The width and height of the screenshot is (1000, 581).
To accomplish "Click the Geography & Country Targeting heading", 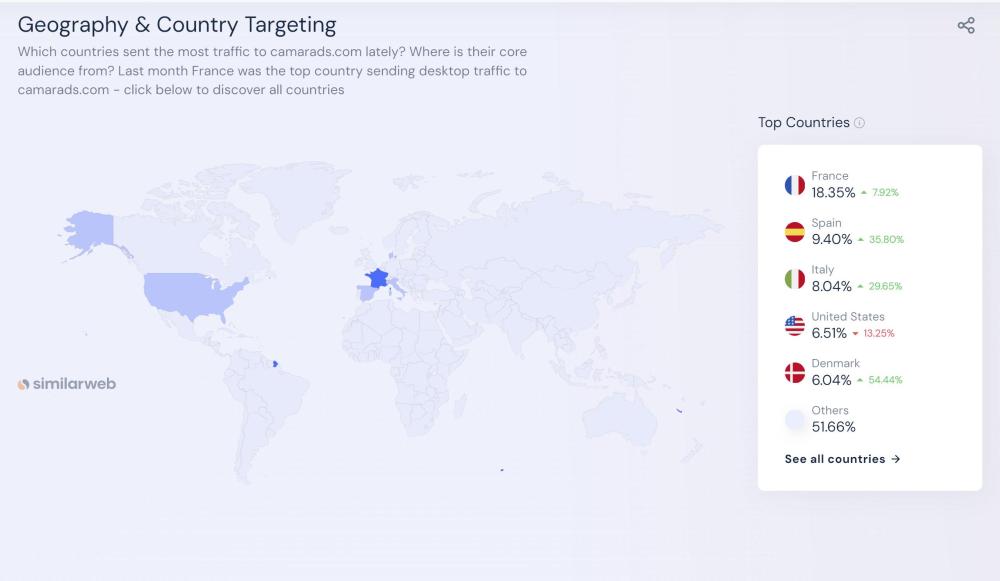I will click(x=177, y=25).
